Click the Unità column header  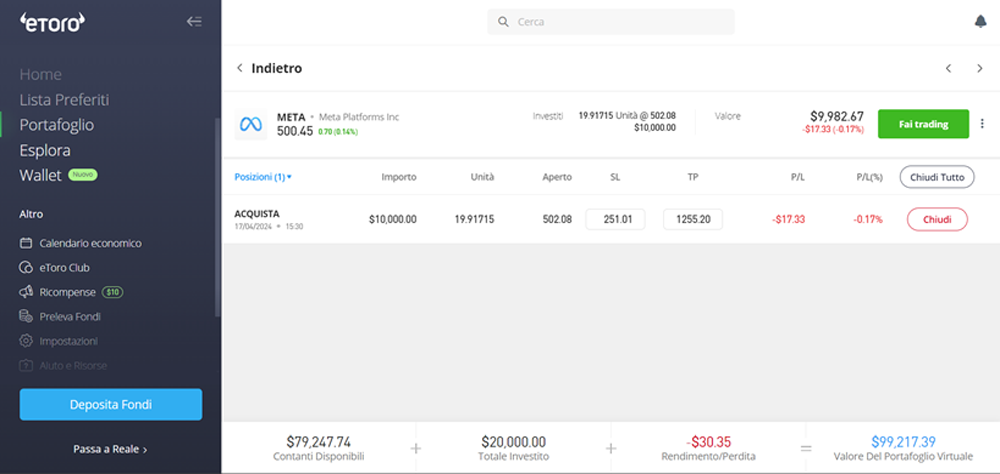pos(483,177)
